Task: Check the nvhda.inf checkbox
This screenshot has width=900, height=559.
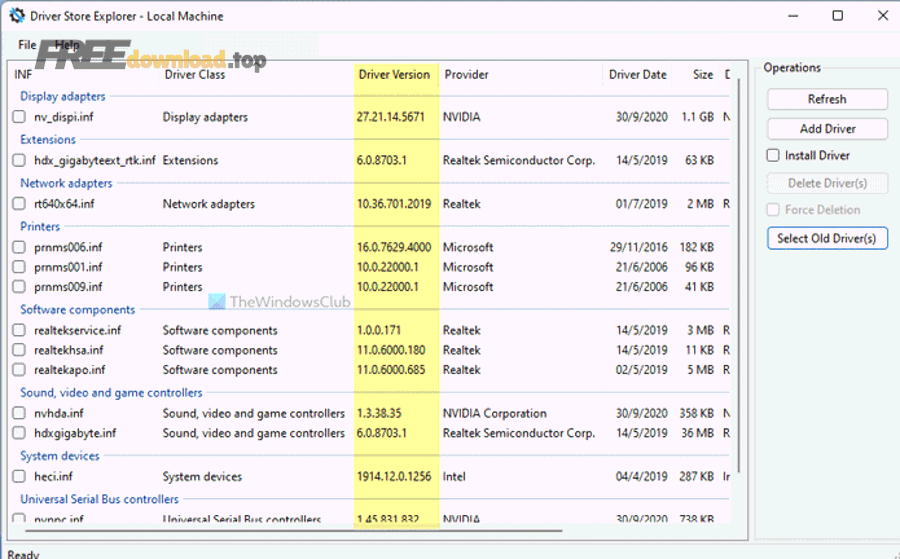Action: click(x=19, y=413)
